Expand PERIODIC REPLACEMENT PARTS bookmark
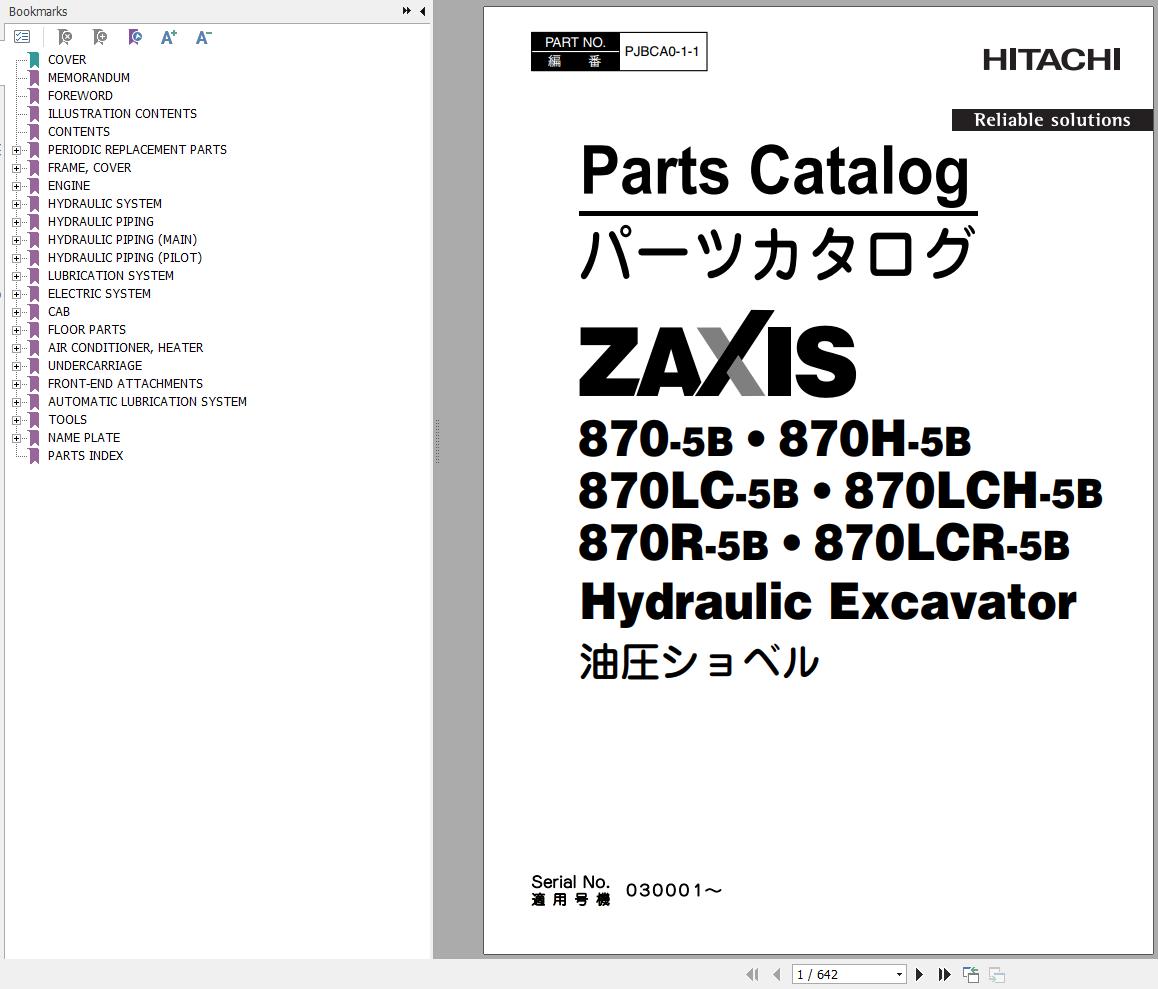1158x989 pixels. [16, 150]
